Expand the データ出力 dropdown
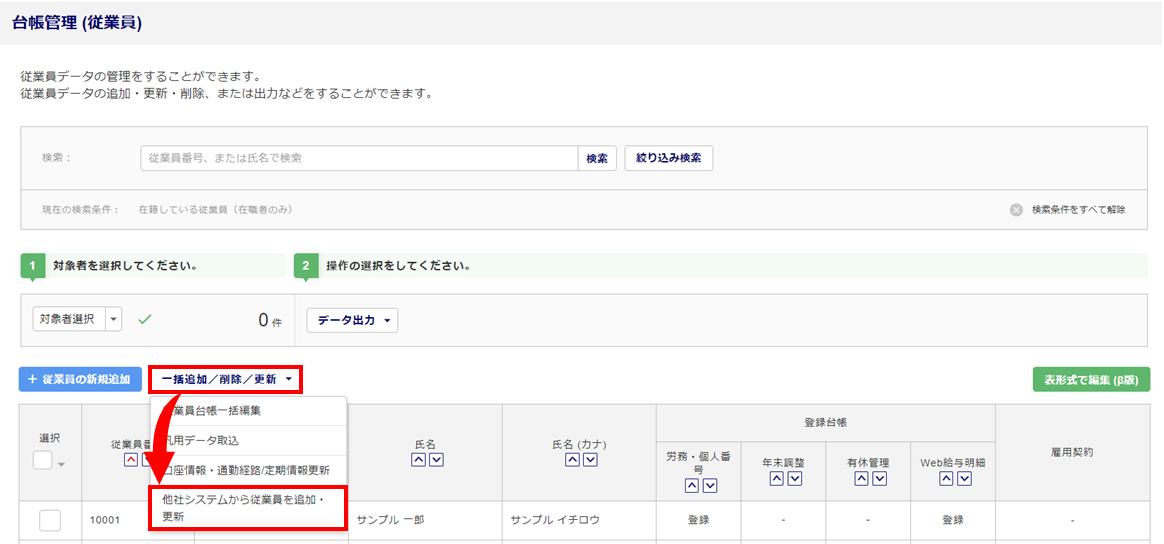The height and width of the screenshot is (544, 1164). click(x=352, y=321)
